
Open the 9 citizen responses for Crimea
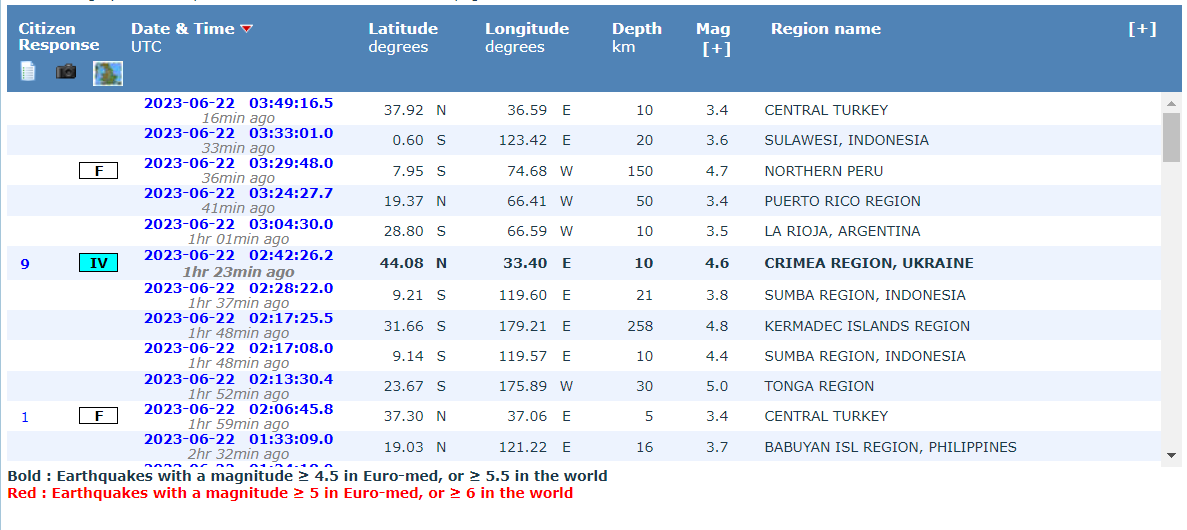25,264
